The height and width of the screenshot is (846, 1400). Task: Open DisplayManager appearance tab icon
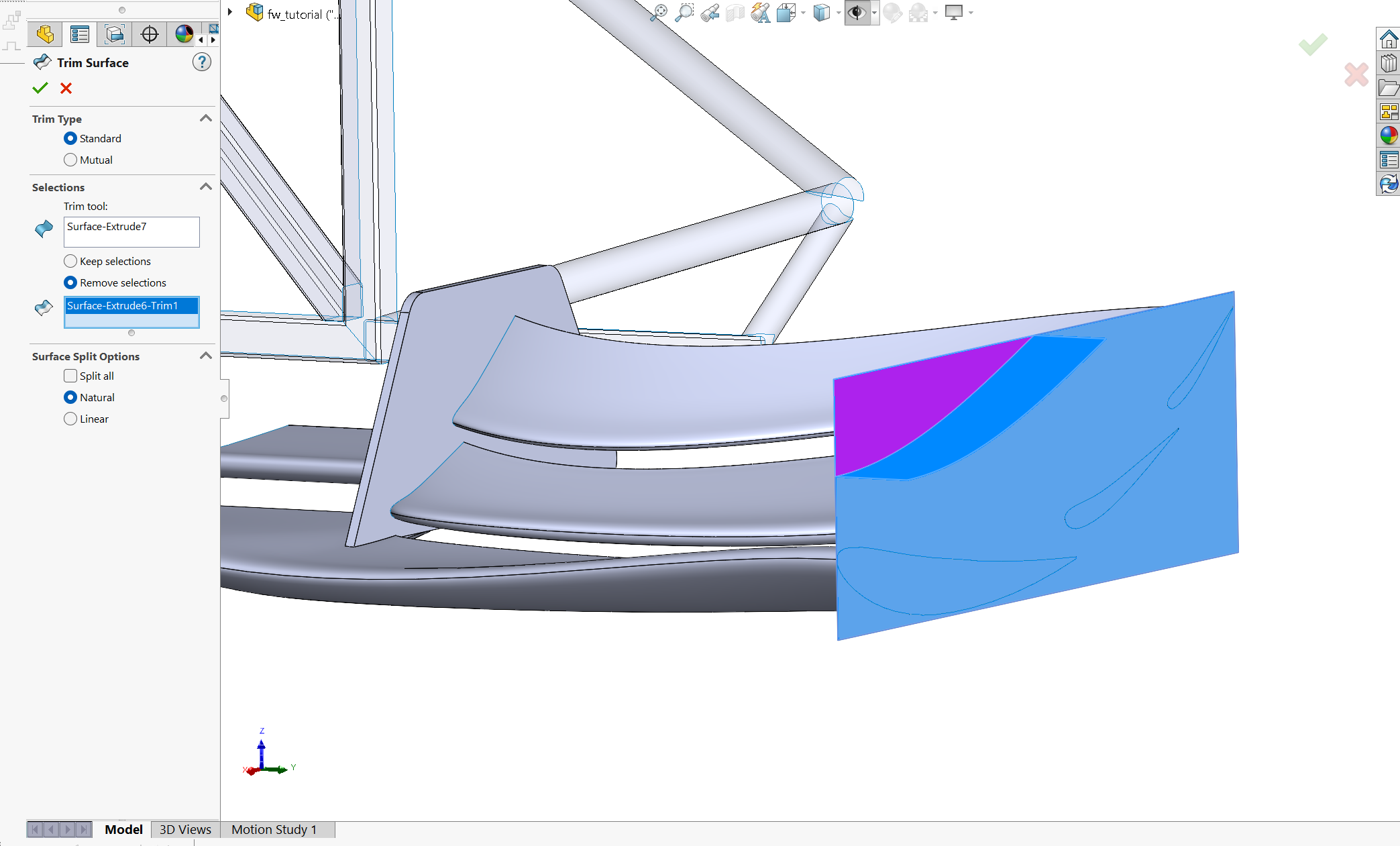pyautogui.click(x=184, y=34)
